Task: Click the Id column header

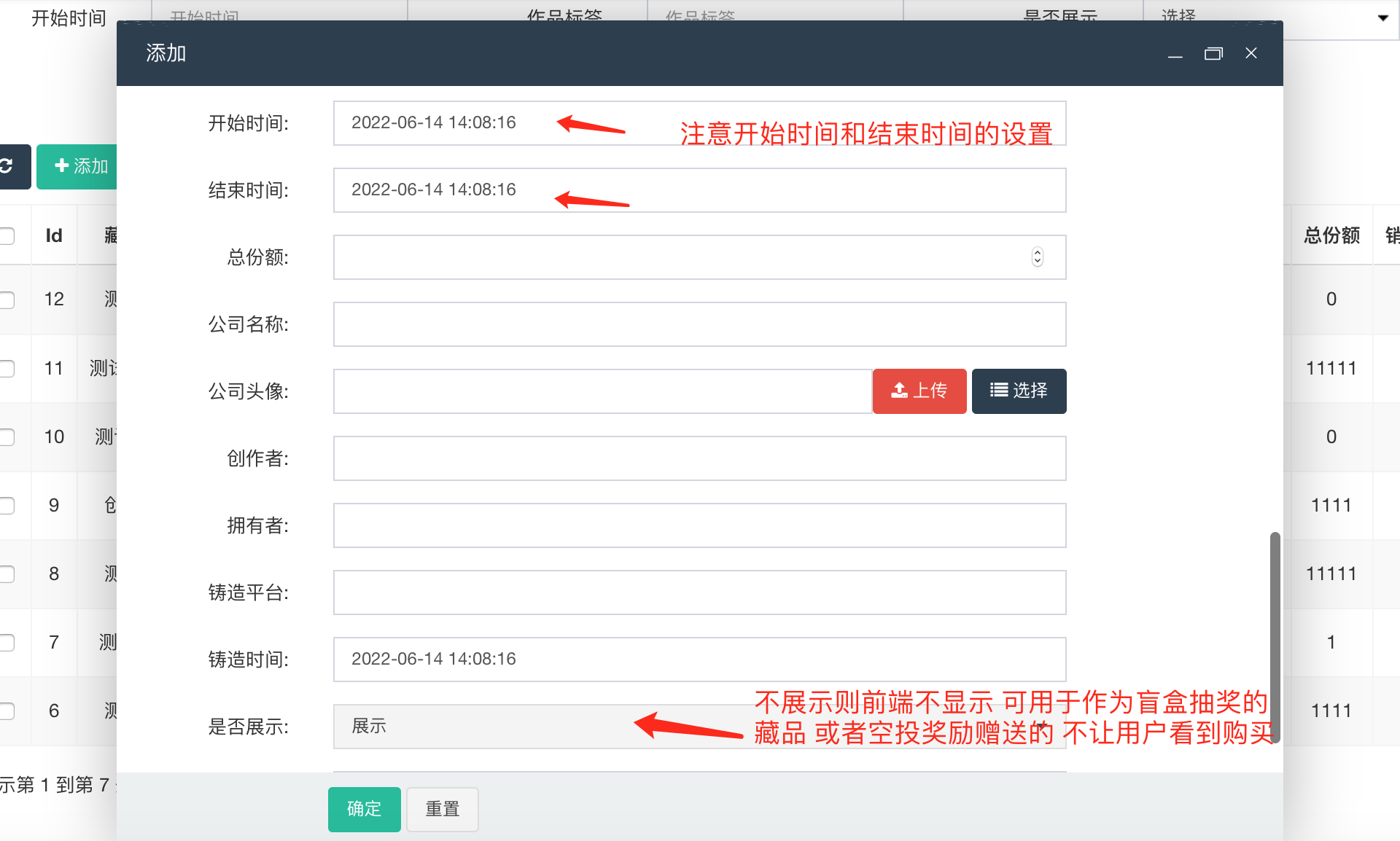Action: pyautogui.click(x=54, y=235)
